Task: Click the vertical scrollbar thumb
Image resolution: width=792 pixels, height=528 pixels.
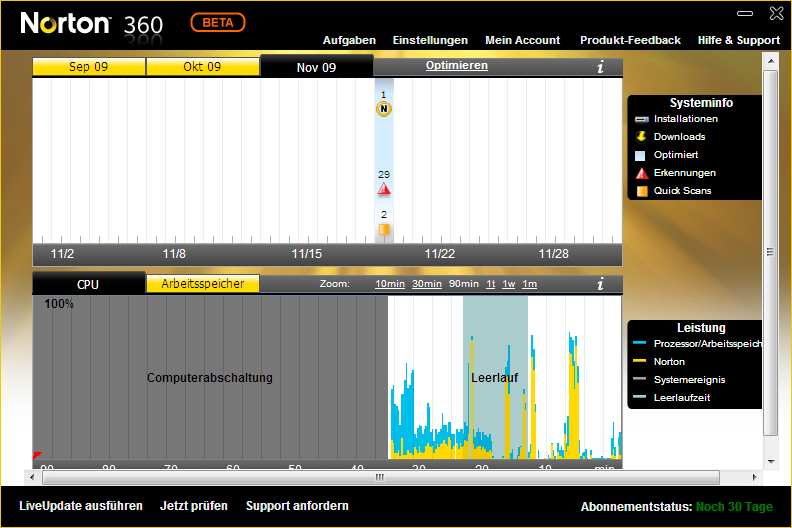Action: tap(771, 252)
